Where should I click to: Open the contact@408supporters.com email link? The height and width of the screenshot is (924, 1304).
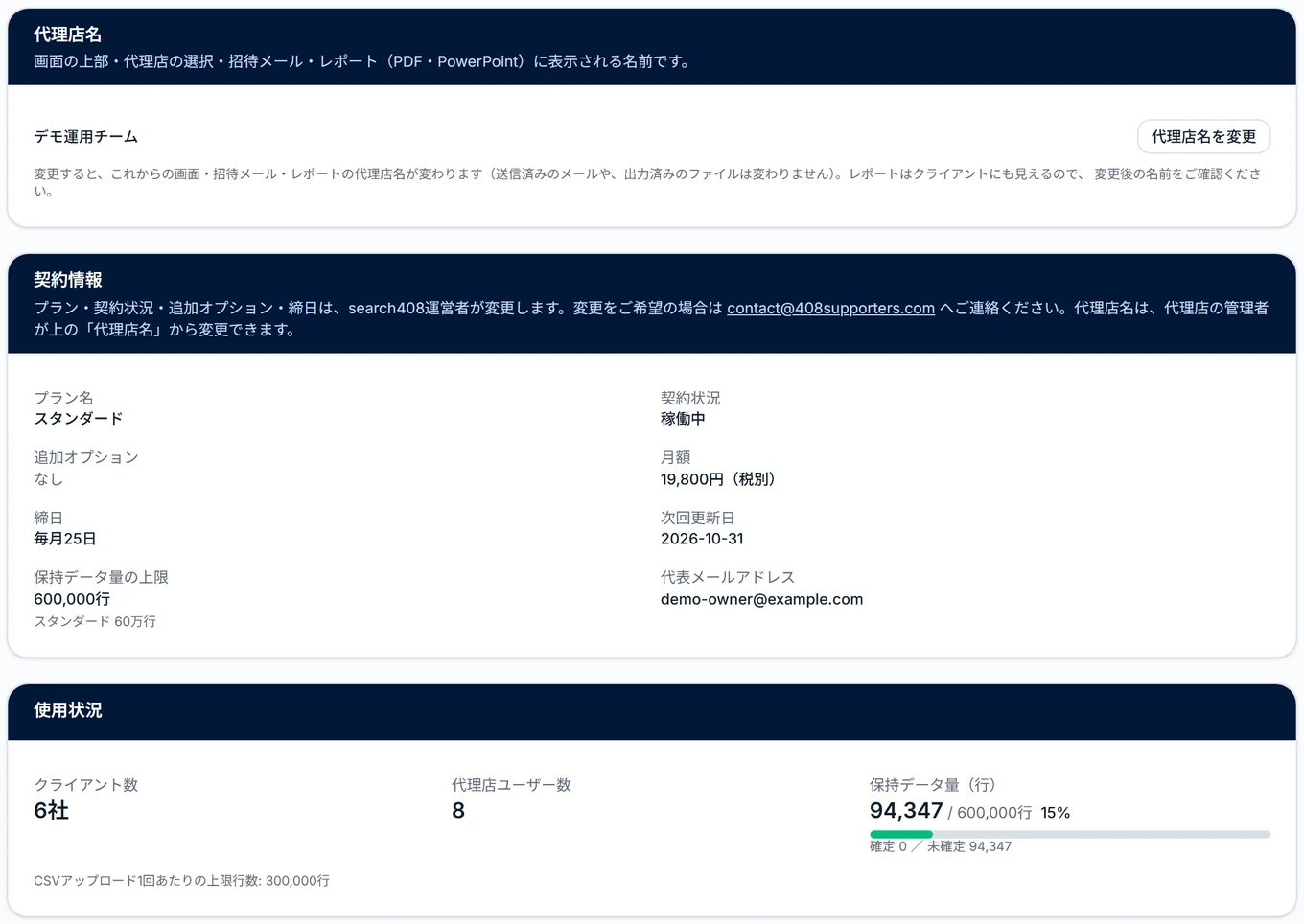[x=830, y=308]
